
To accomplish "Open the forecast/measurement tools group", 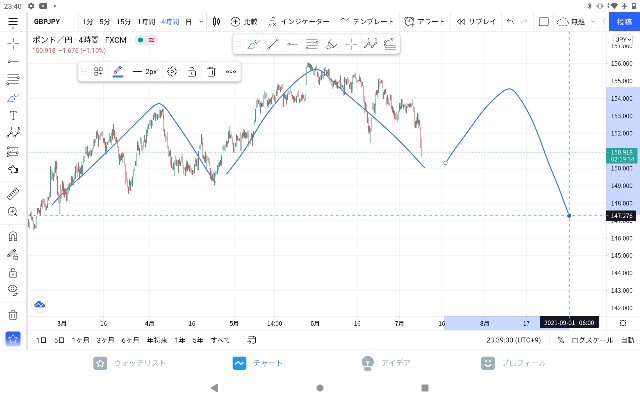I will click(13, 151).
